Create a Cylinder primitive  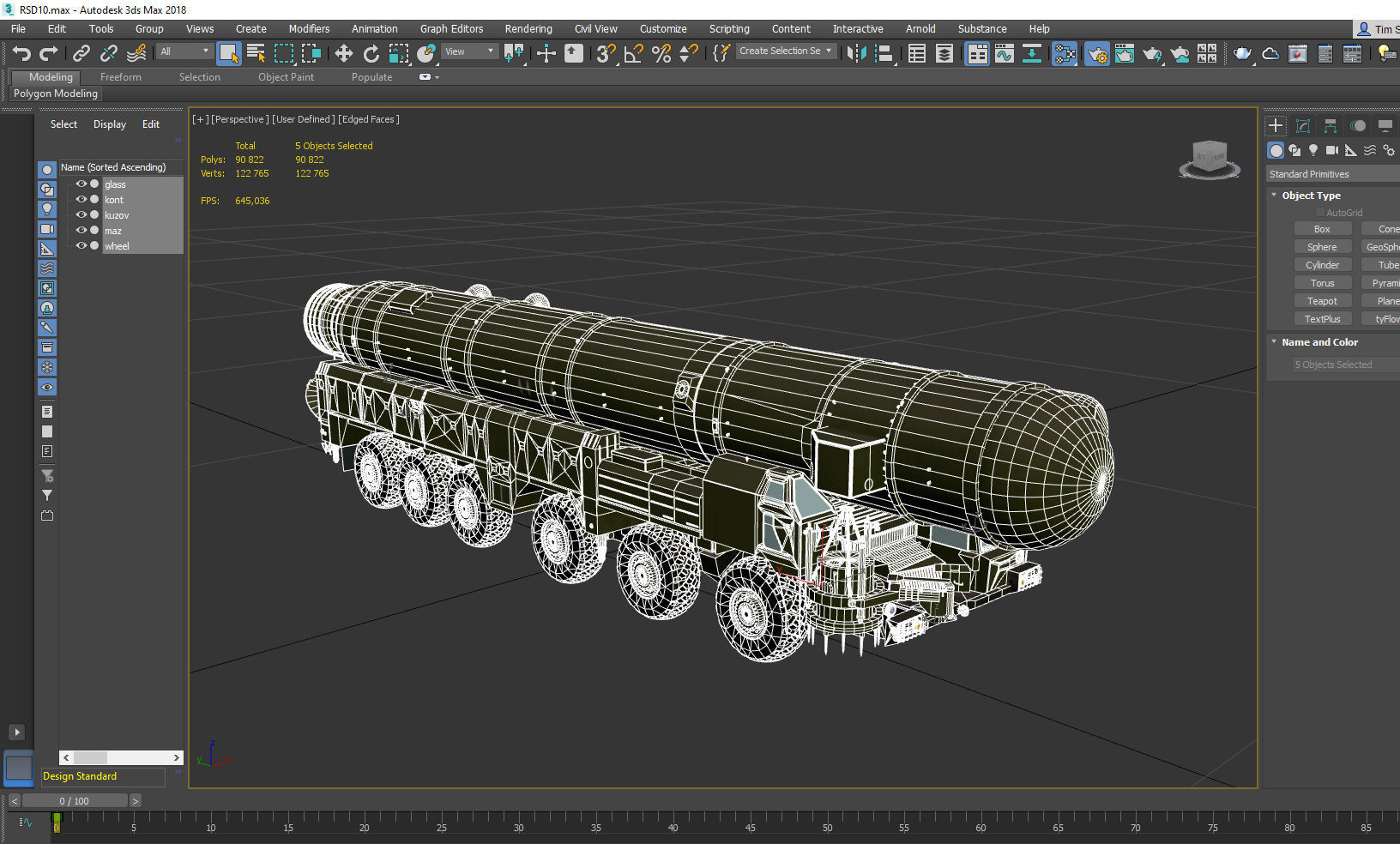point(1322,264)
